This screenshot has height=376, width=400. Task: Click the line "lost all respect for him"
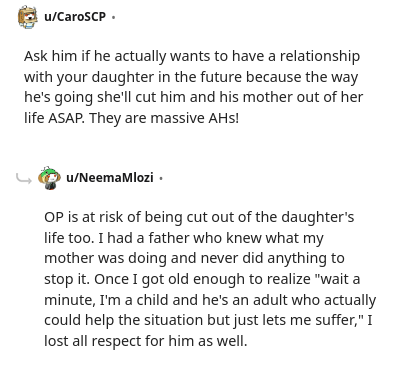146,341
